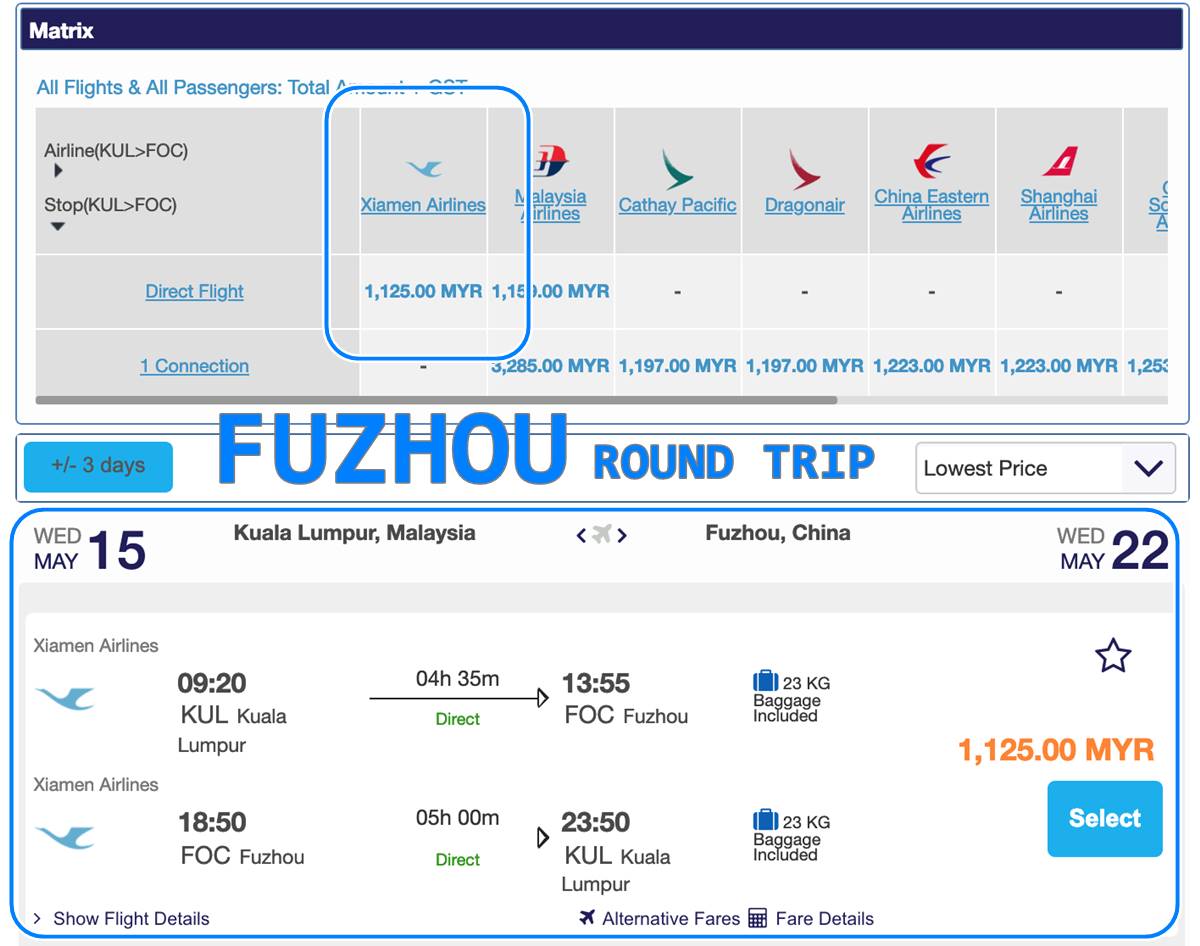Click the favorite star icon
Screen dimensions: 1200x946
1113,656
